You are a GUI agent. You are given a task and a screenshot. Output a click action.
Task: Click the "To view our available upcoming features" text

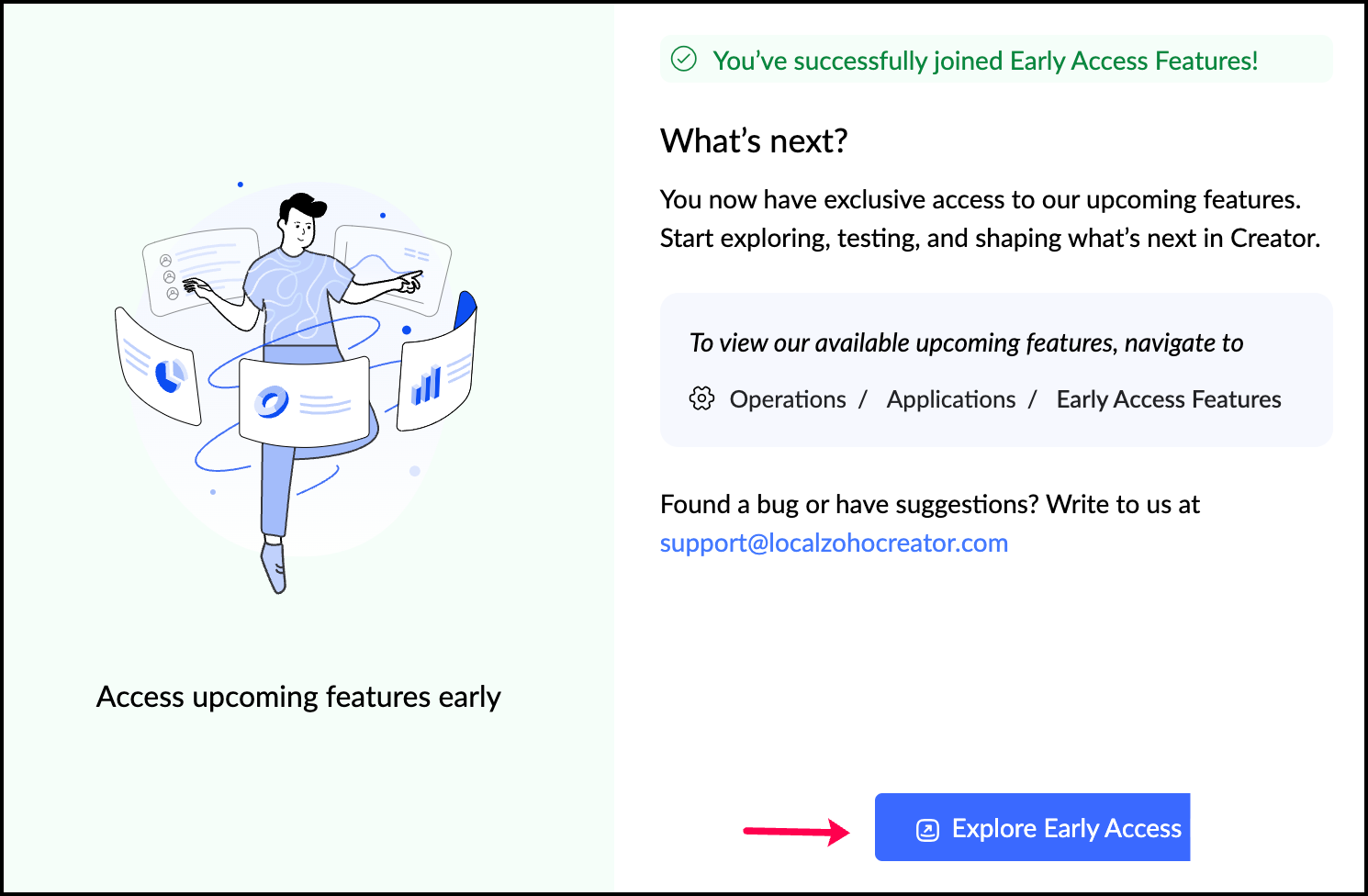click(966, 343)
